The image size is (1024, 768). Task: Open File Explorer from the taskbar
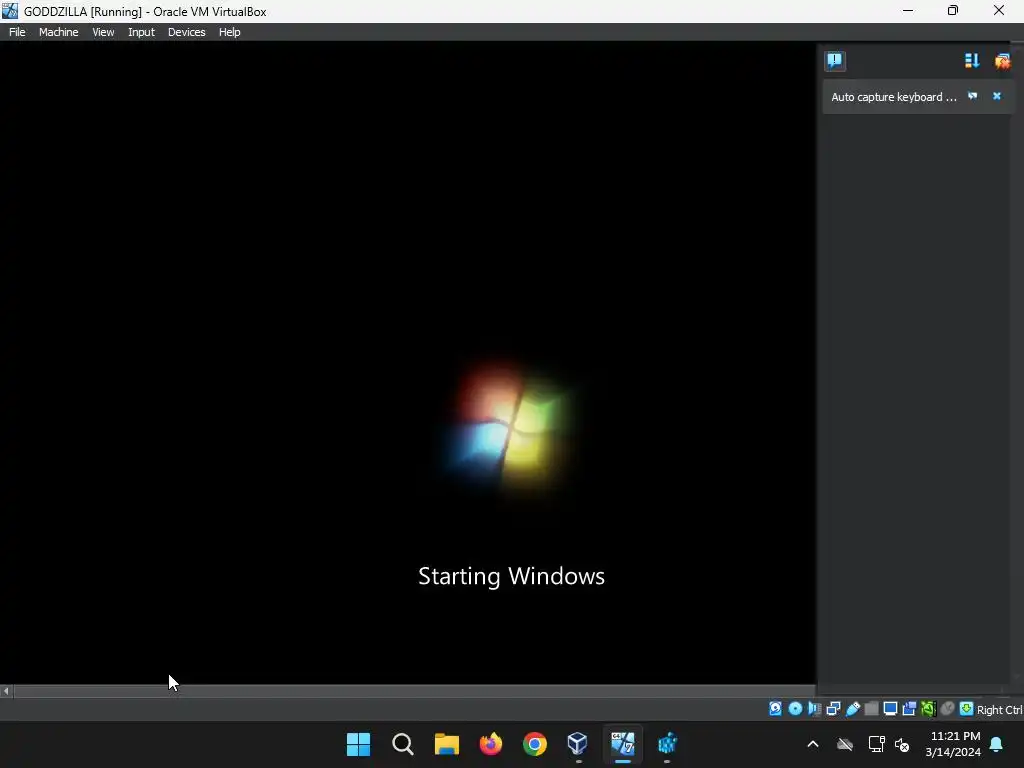pos(447,744)
